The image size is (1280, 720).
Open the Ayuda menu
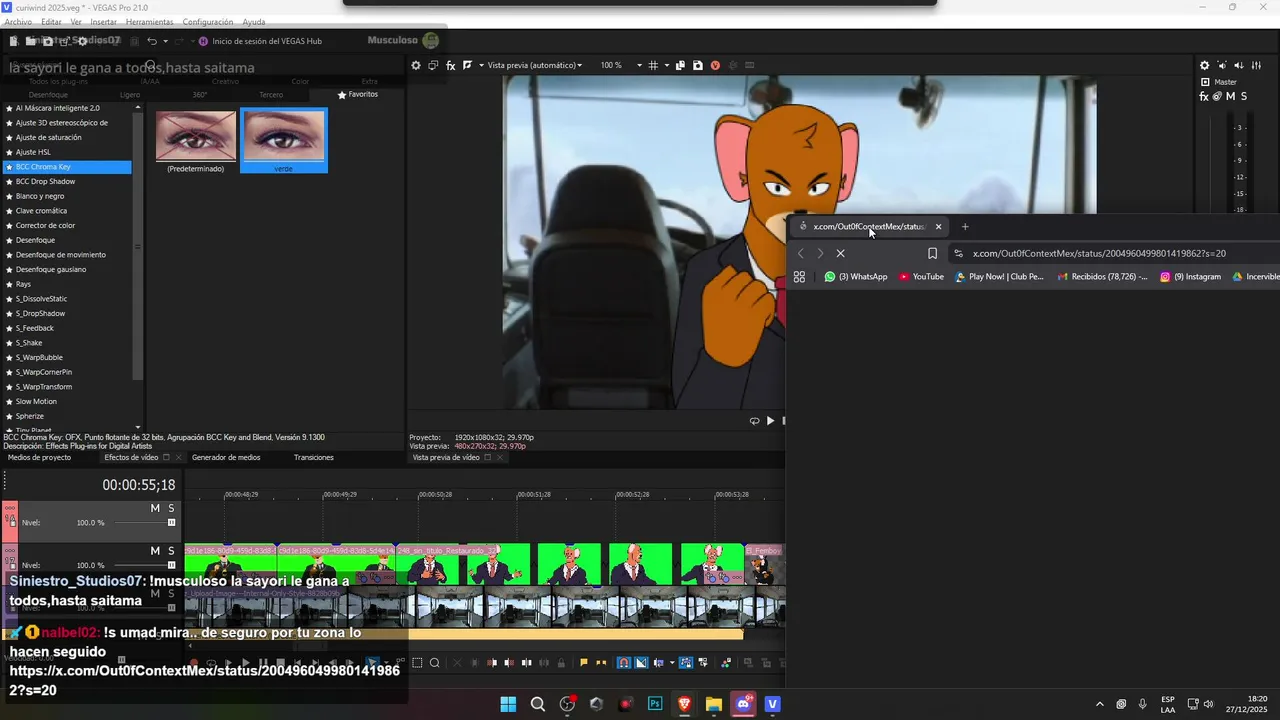(254, 21)
